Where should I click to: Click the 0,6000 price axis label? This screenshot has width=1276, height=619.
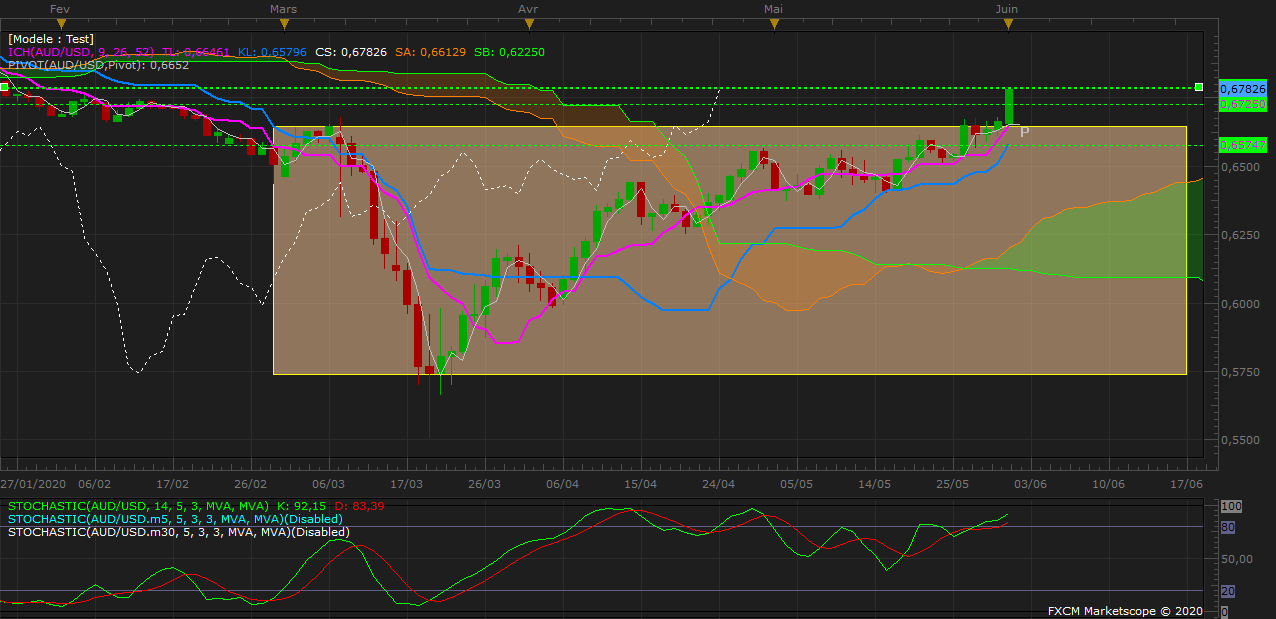[1241, 304]
